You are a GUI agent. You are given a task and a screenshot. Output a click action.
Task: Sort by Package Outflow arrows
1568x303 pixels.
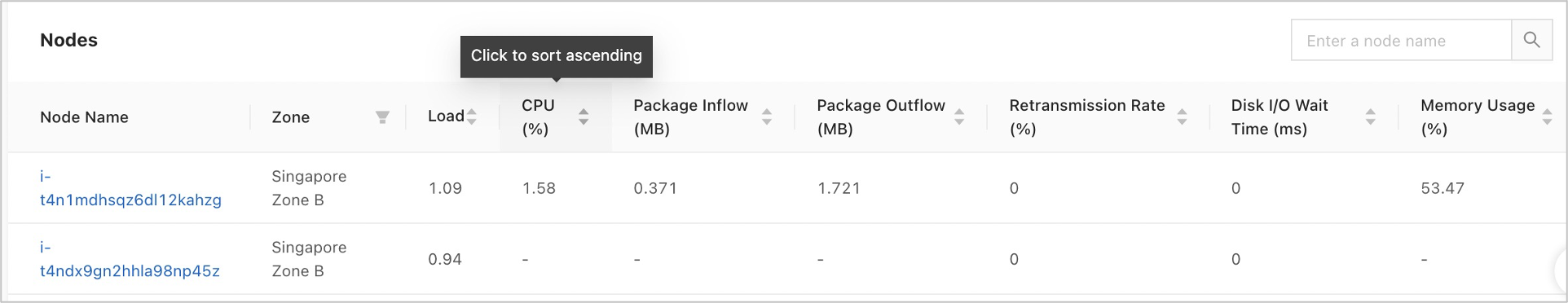click(959, 116)
